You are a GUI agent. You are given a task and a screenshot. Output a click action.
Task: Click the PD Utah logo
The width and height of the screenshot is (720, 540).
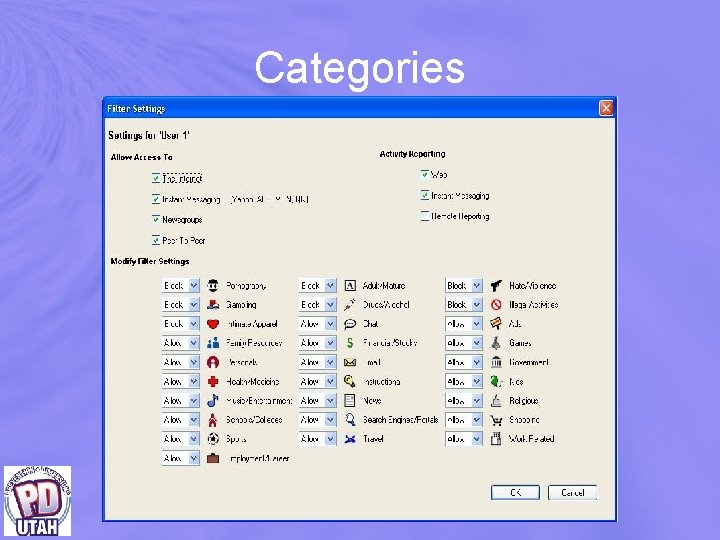(38, 501)
